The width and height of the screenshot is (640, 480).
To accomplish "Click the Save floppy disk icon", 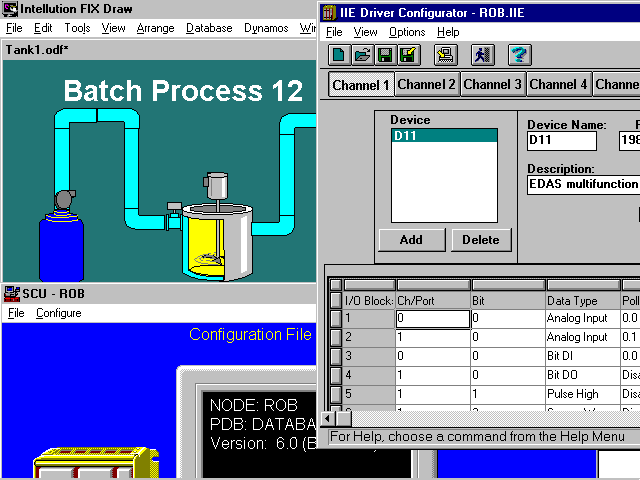I will coord(385,55).
